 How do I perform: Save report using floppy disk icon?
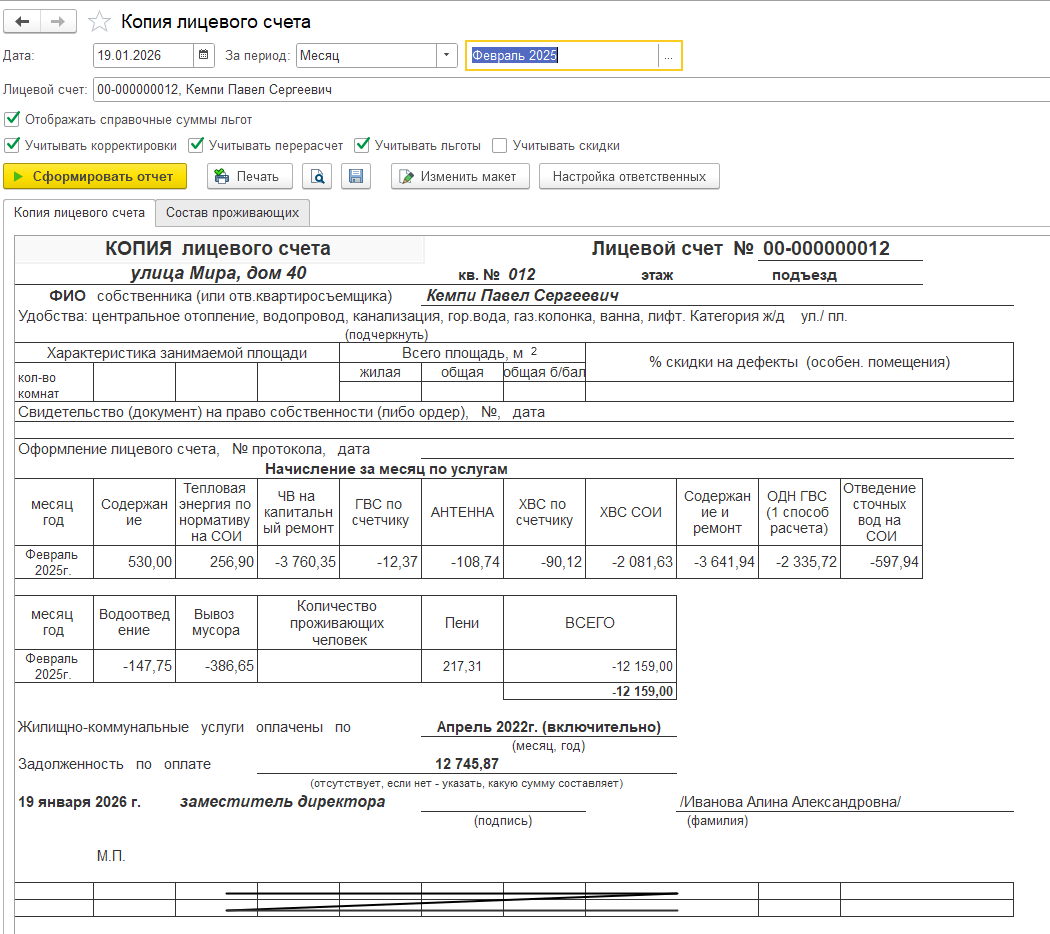[x=355, y=177]
